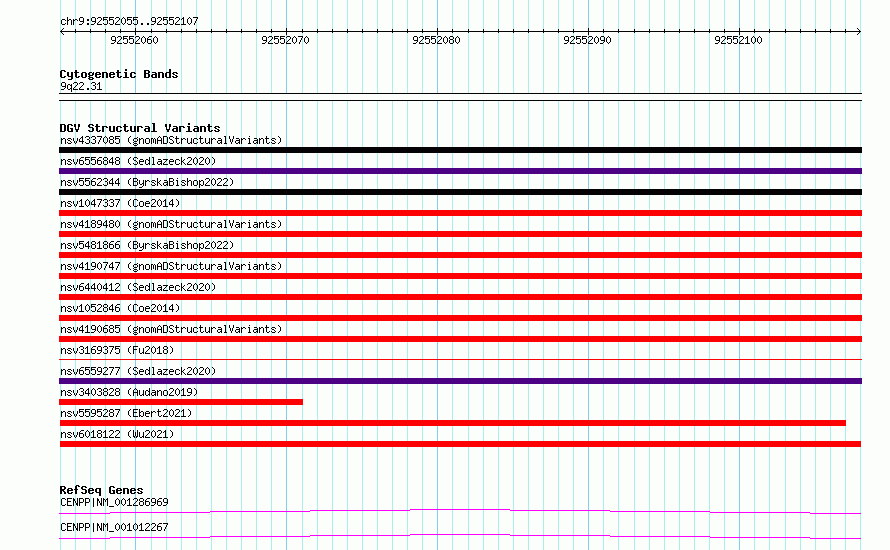
Task: Click the cytogenetic band 9q22.31 bar
Action: click(x=460, y=97)
